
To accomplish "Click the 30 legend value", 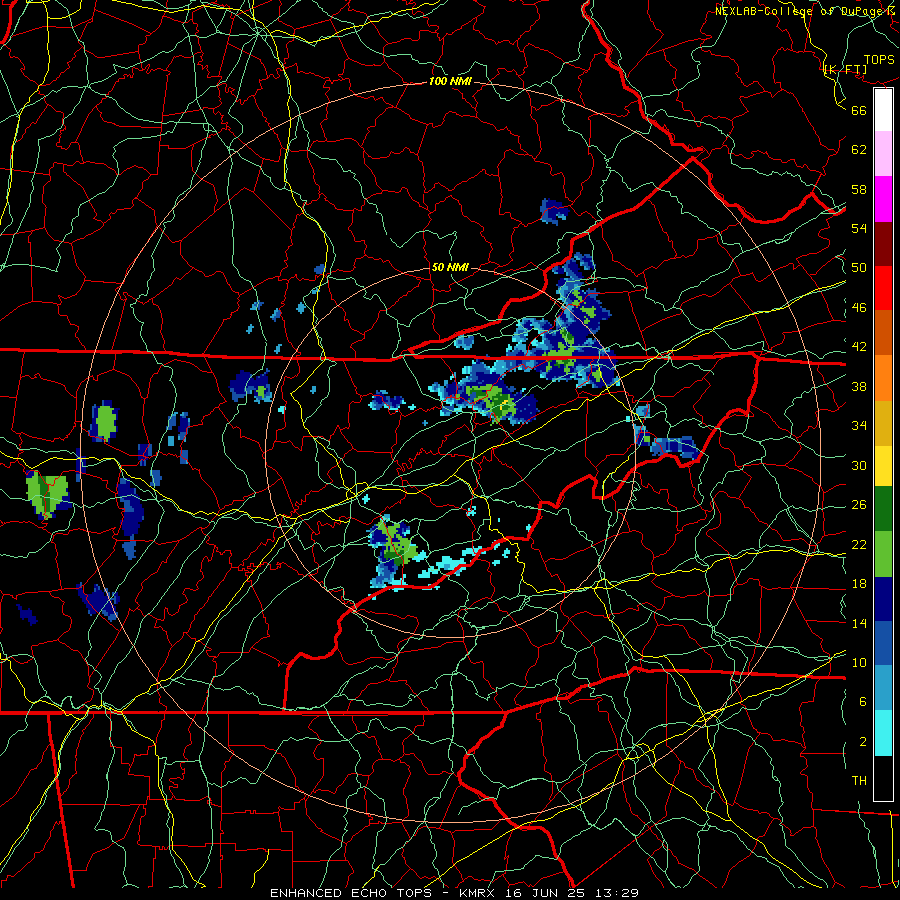I will (x=859, y=465).
